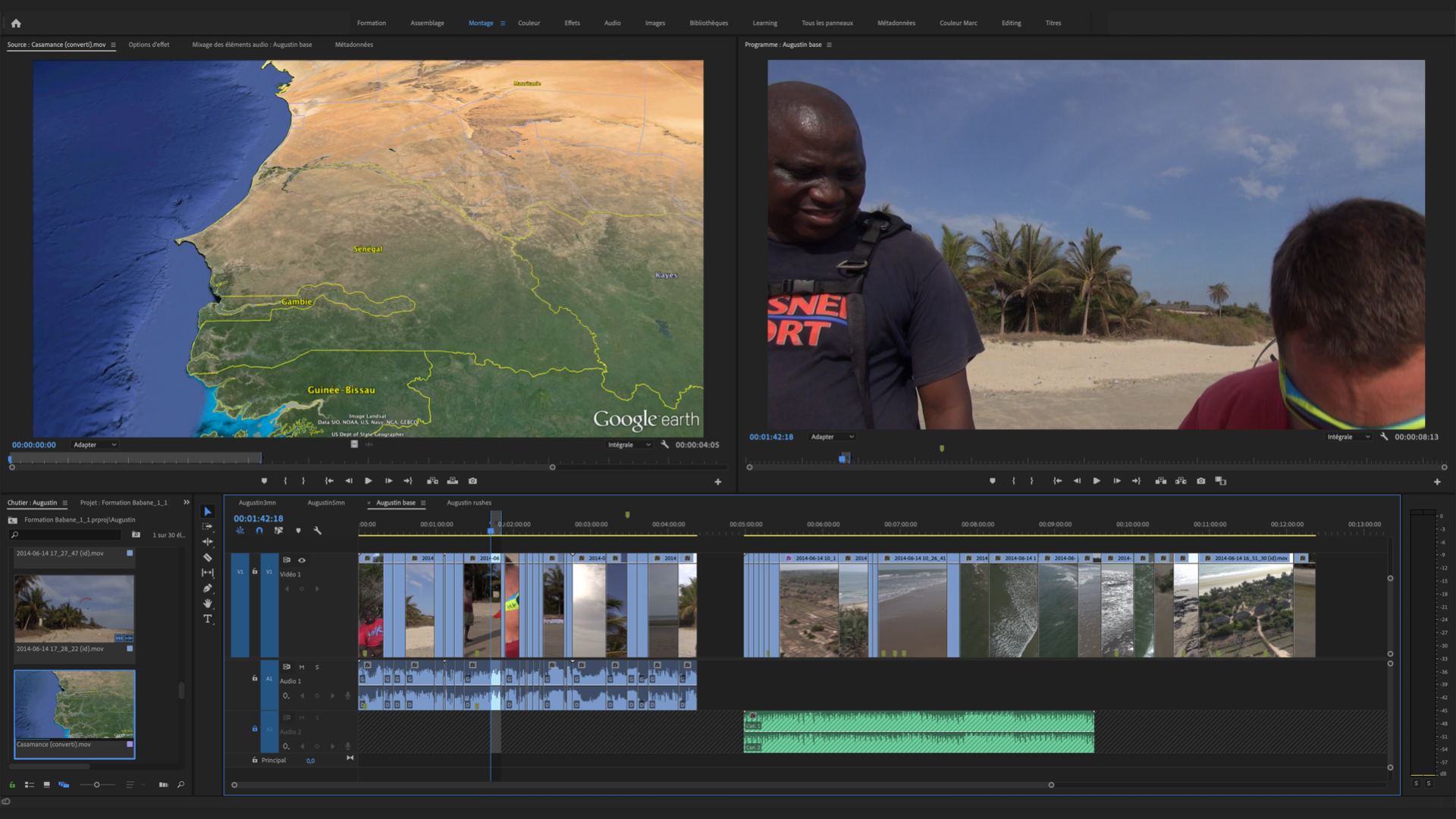Image resolution: width=1456 pixels, height=819 pixels.
Task: Select the Pen tool
Action: (207, 588)
